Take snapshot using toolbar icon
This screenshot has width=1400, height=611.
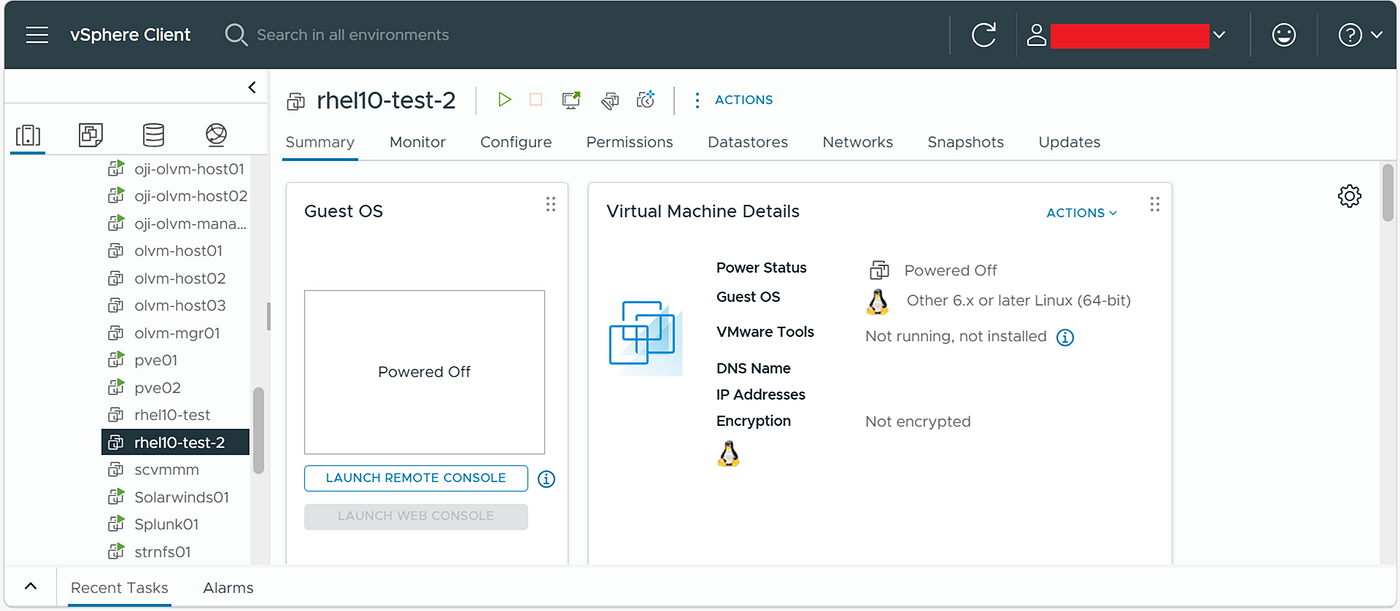coord(646,100)
